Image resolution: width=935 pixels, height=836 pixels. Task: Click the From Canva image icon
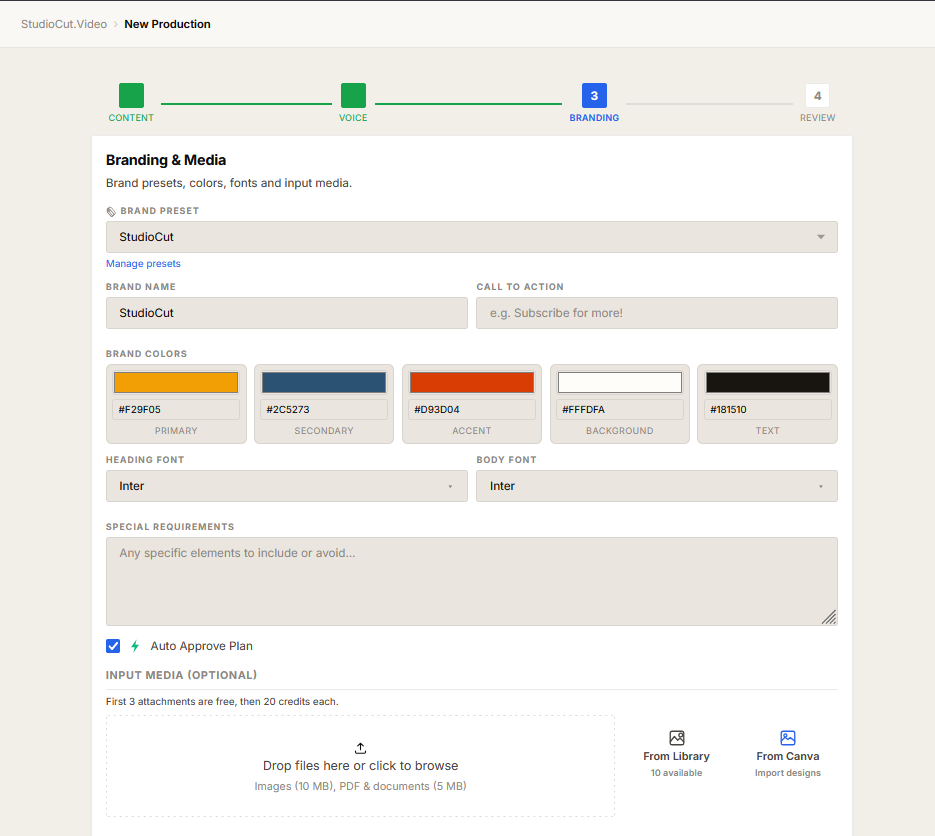click(x=787, y=738)
